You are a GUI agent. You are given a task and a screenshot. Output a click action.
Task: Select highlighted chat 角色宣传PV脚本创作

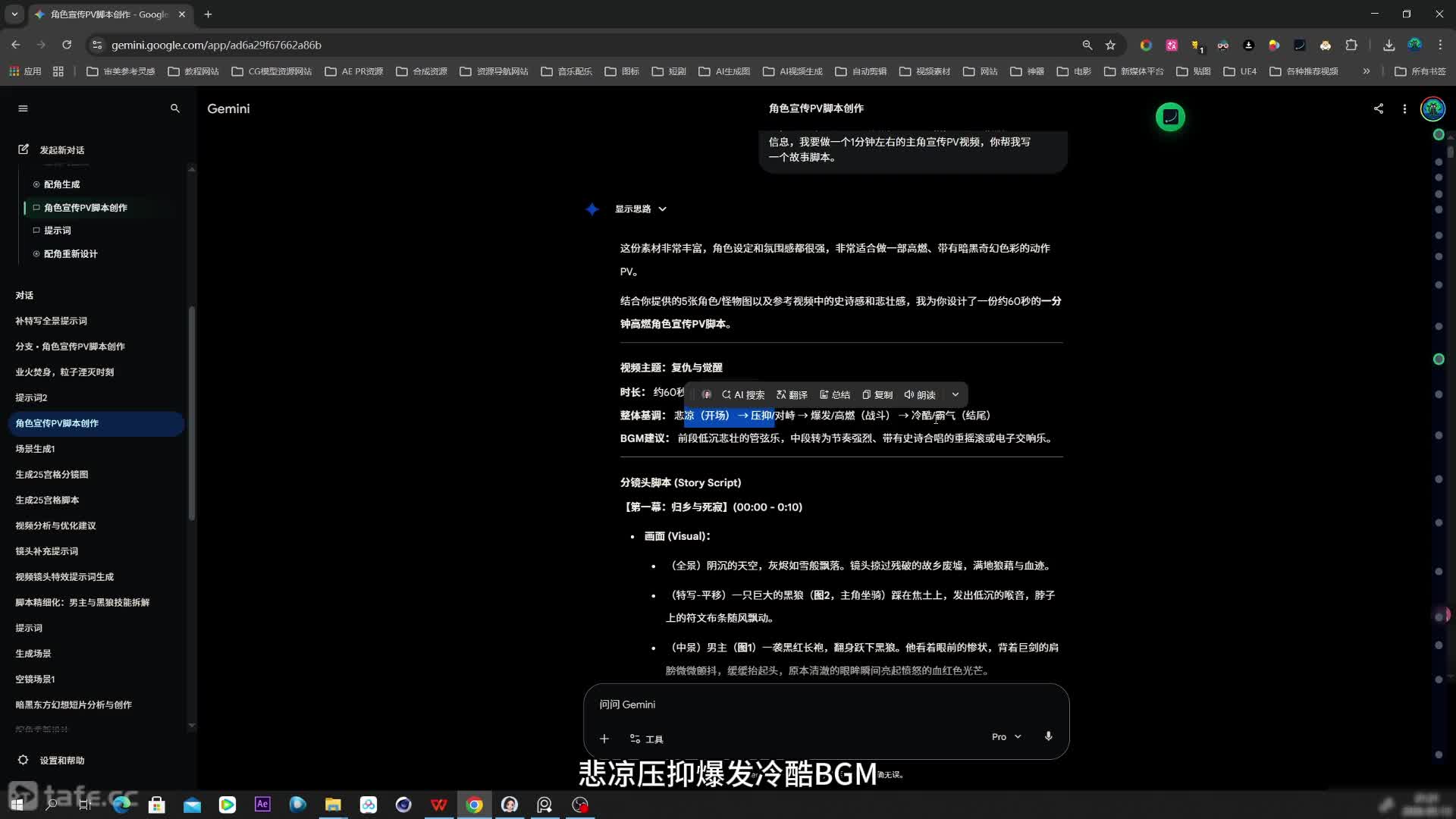click(96, 423)
